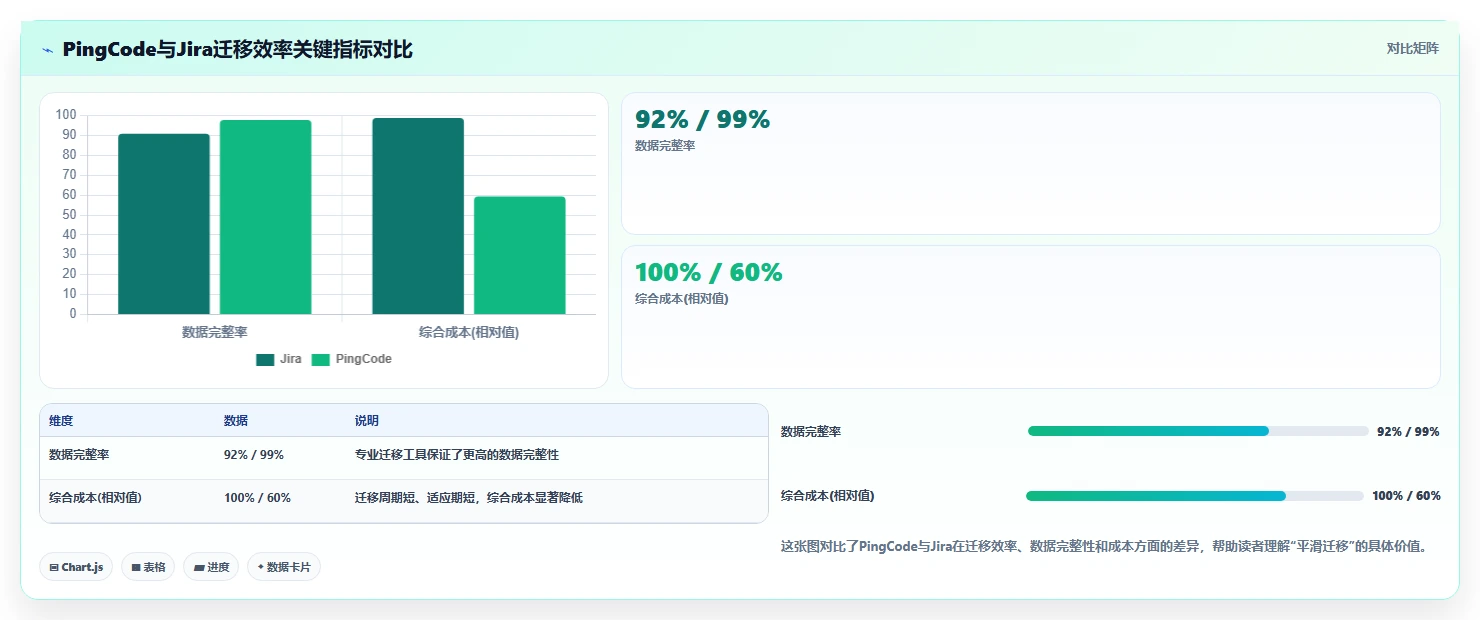
Task: Click the 说明 column header
Action: [x=367, y=421]
